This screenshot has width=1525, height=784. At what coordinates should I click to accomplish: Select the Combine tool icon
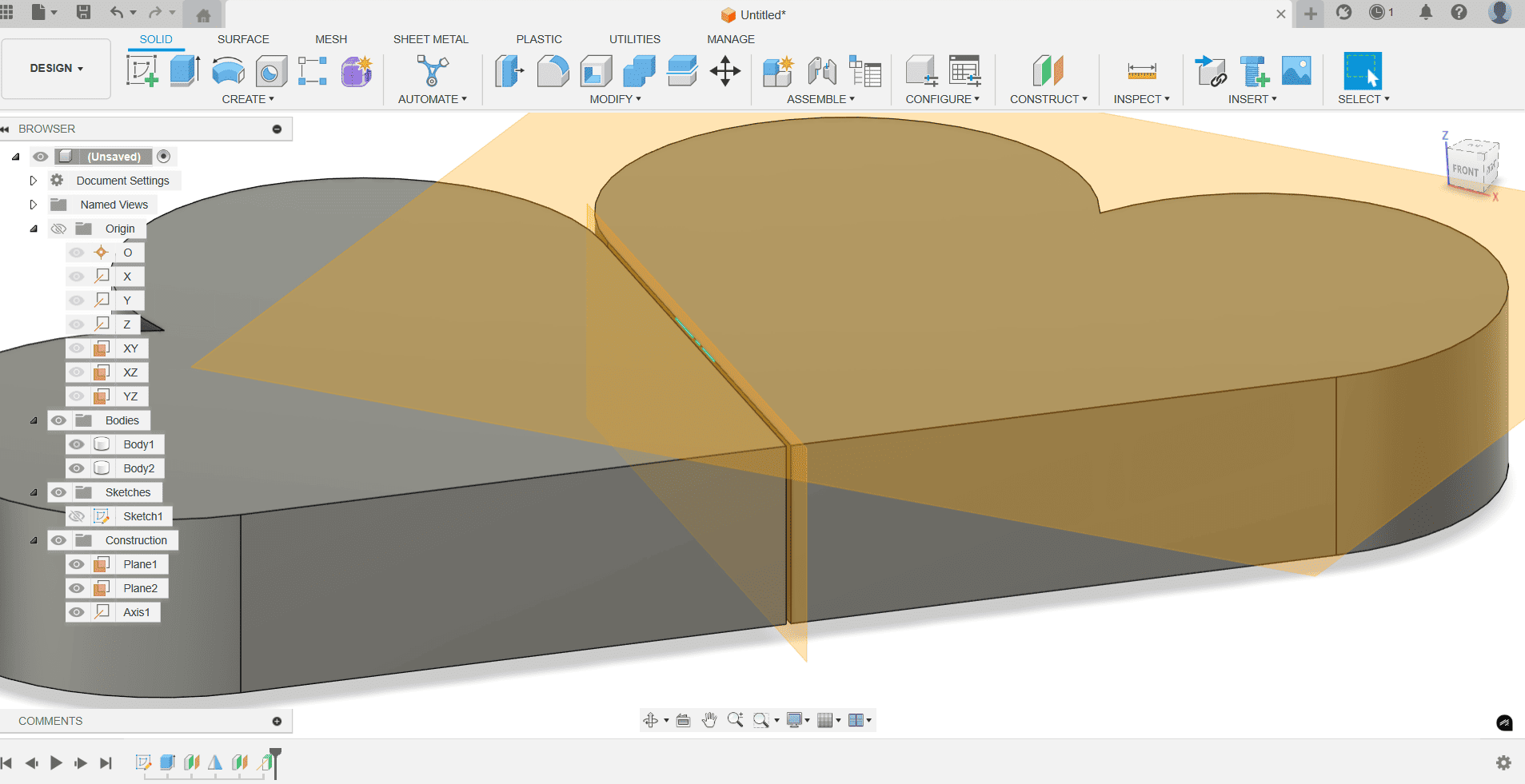(639, 71)
